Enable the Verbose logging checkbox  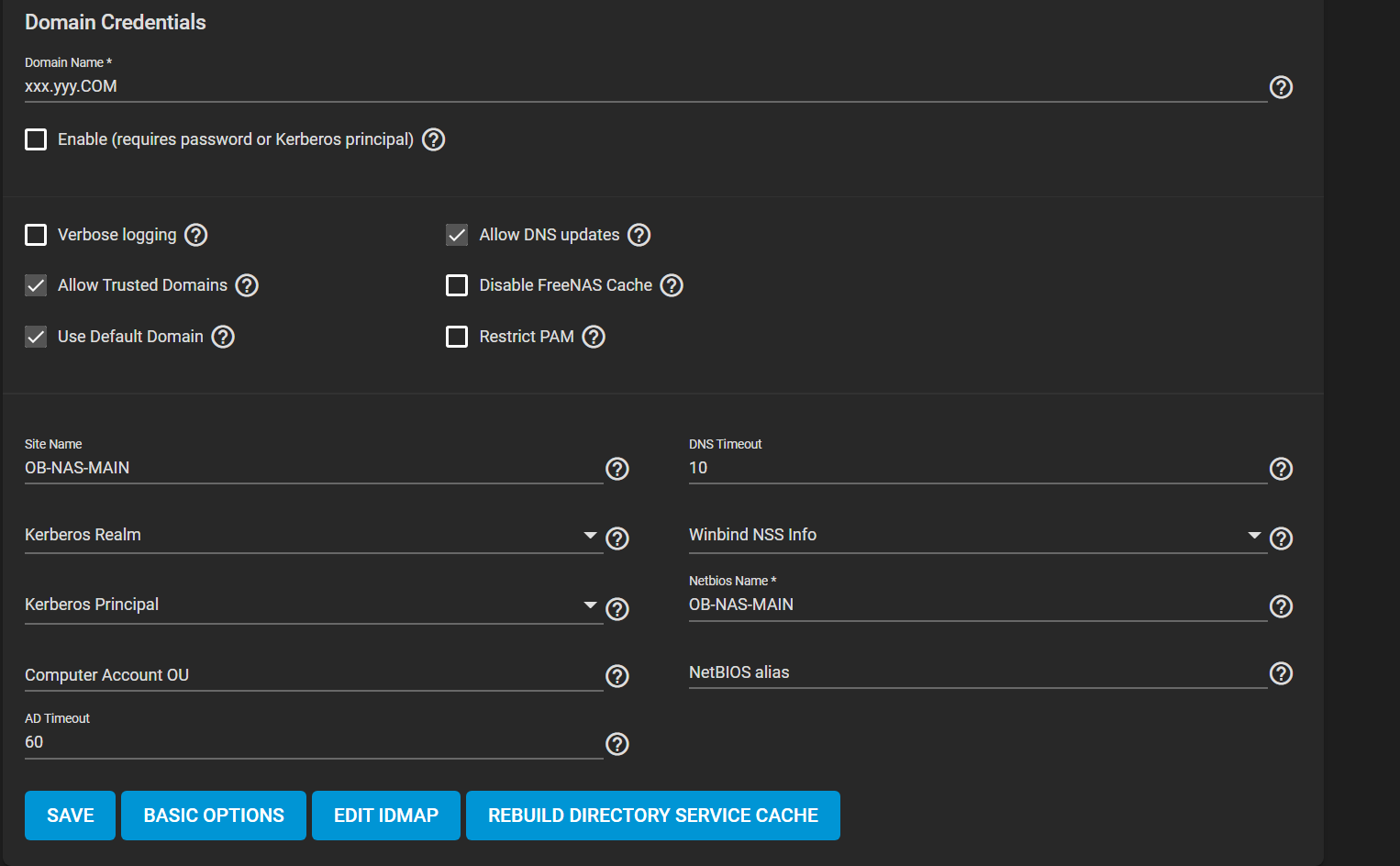pyautogui.click(x=36, y=235)
